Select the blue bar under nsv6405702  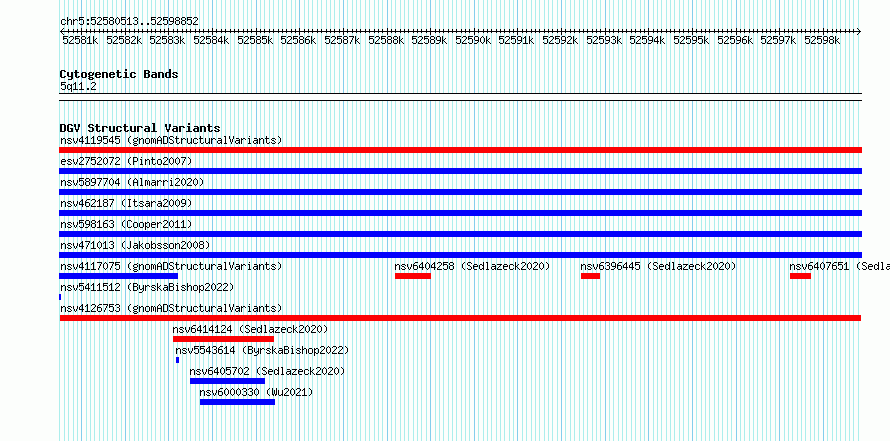[x=228, y=381]
